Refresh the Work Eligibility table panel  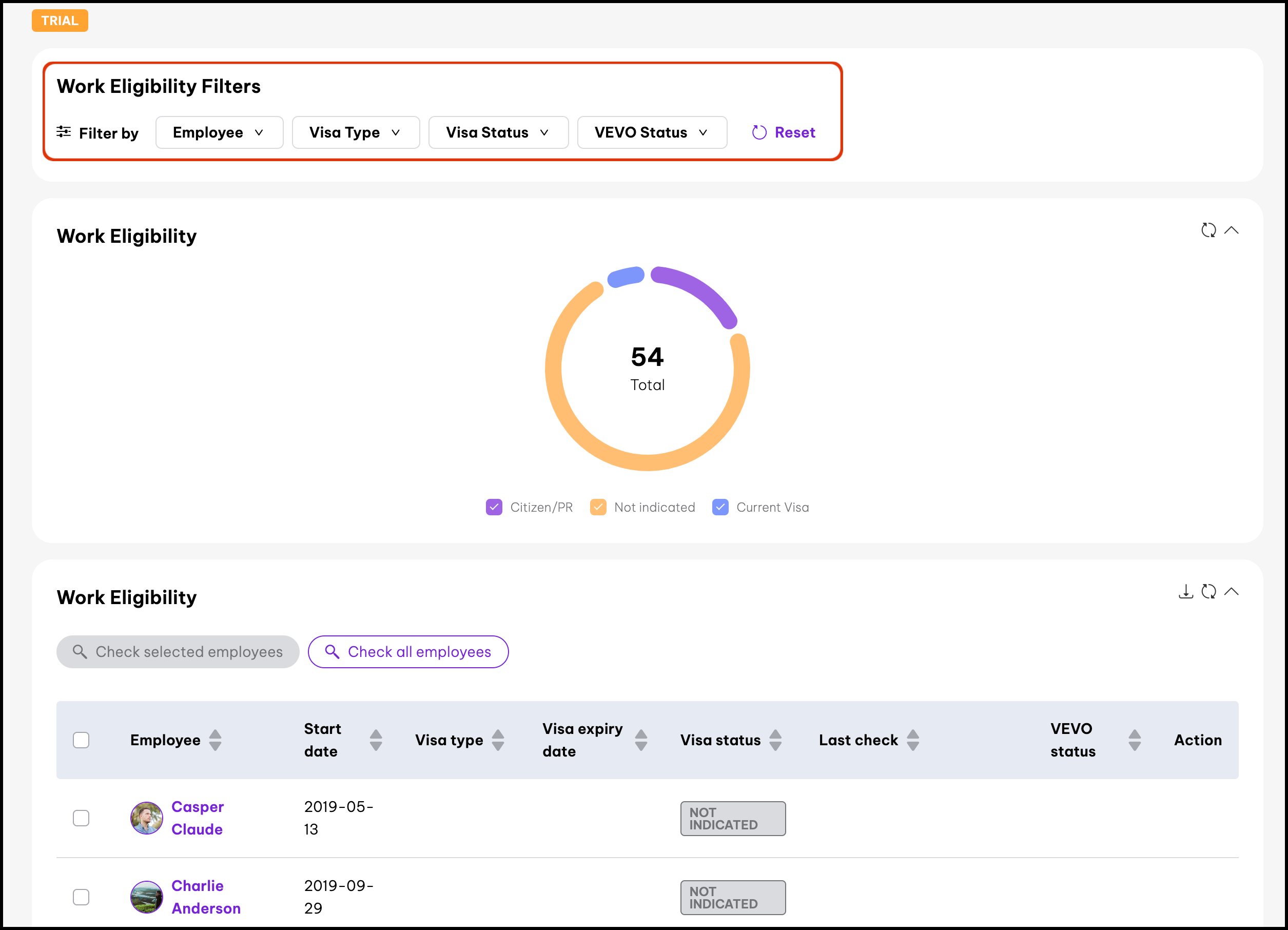pos(1208,591)
